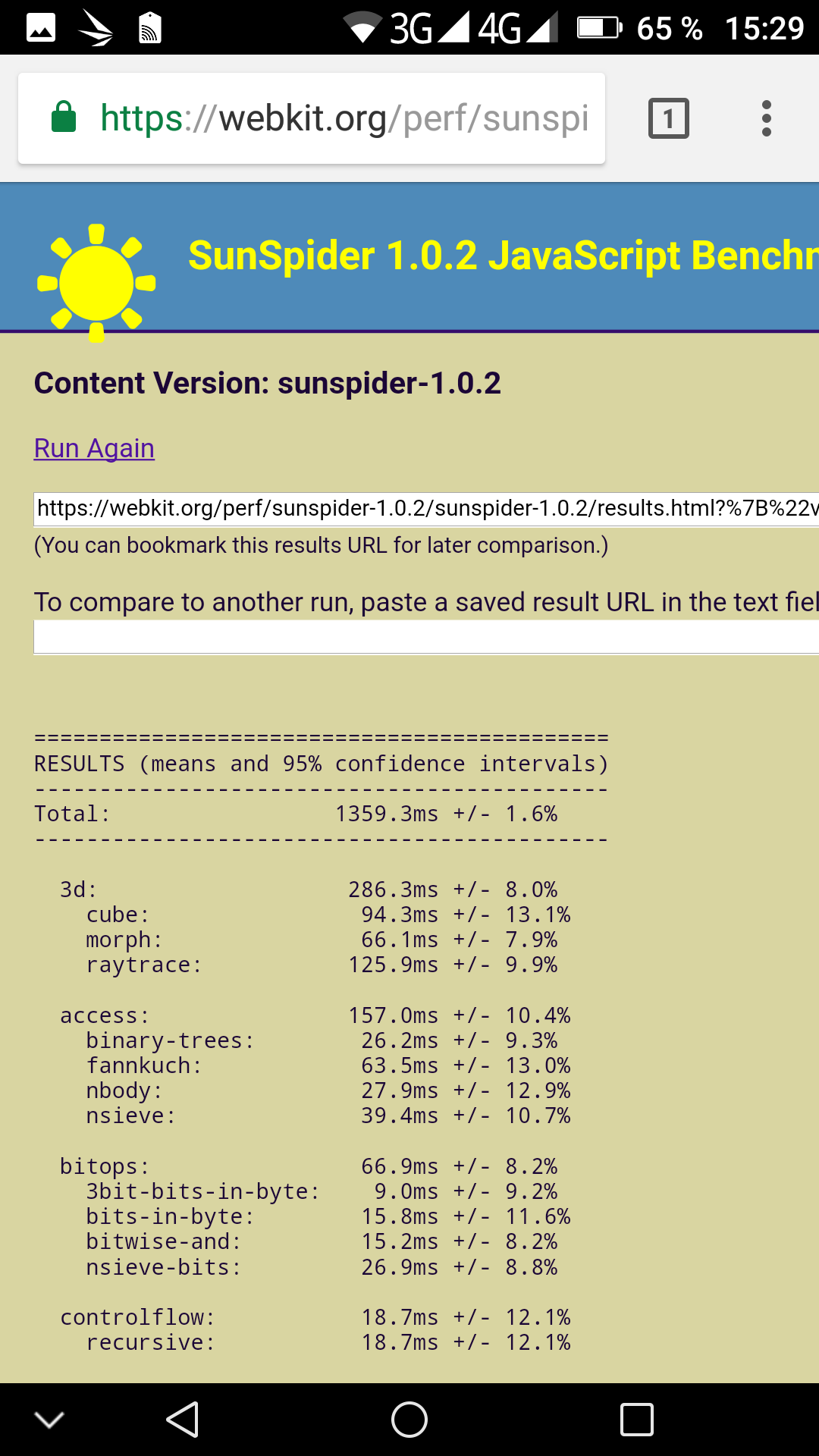Open recent apps with square button
The height and width of the screenshot is (1456, 819).
636,1420
